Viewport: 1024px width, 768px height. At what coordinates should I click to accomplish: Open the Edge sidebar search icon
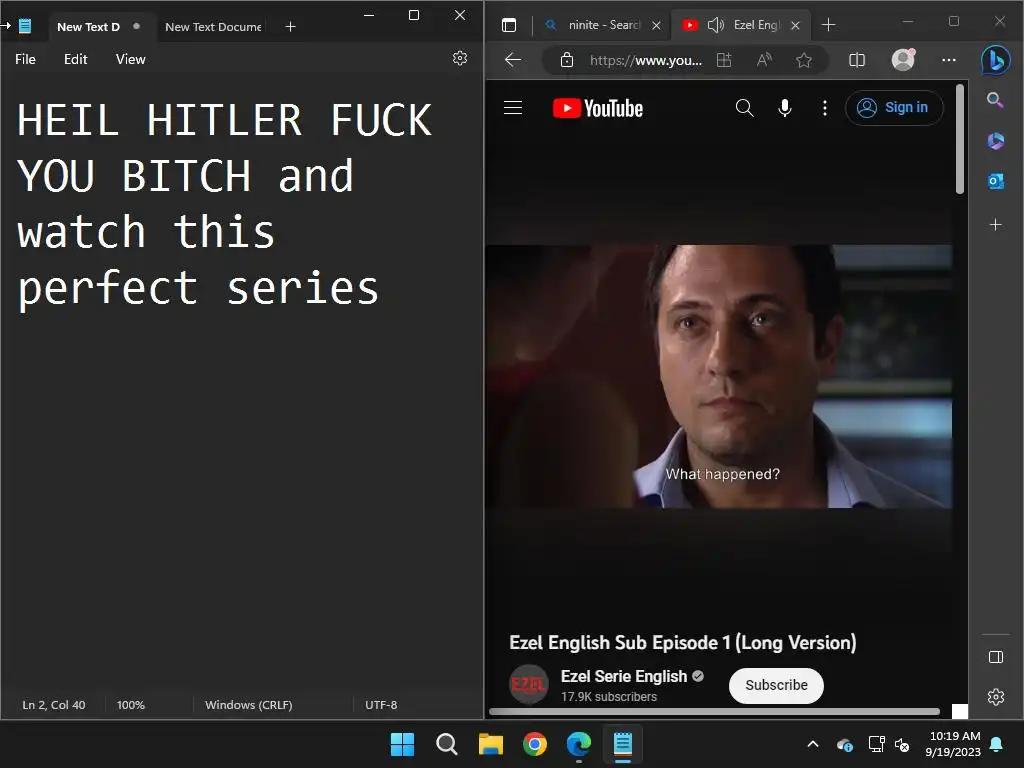pos(995,100)
